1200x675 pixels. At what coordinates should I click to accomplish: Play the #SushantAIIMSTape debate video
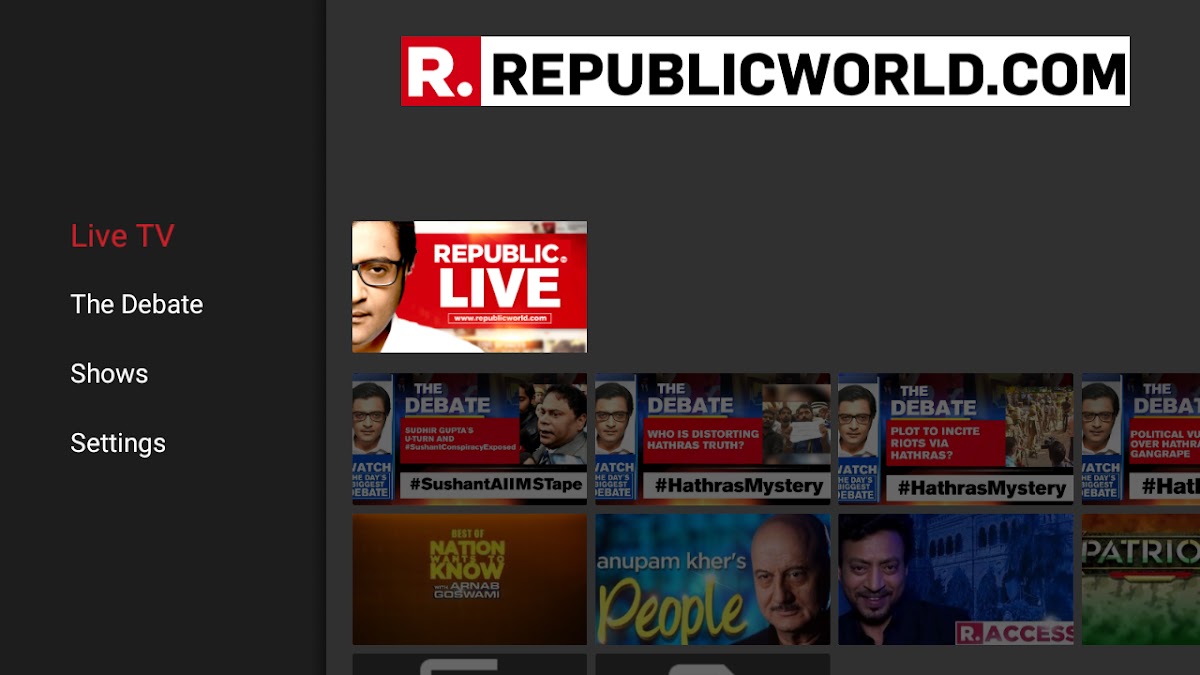point(469,437)
